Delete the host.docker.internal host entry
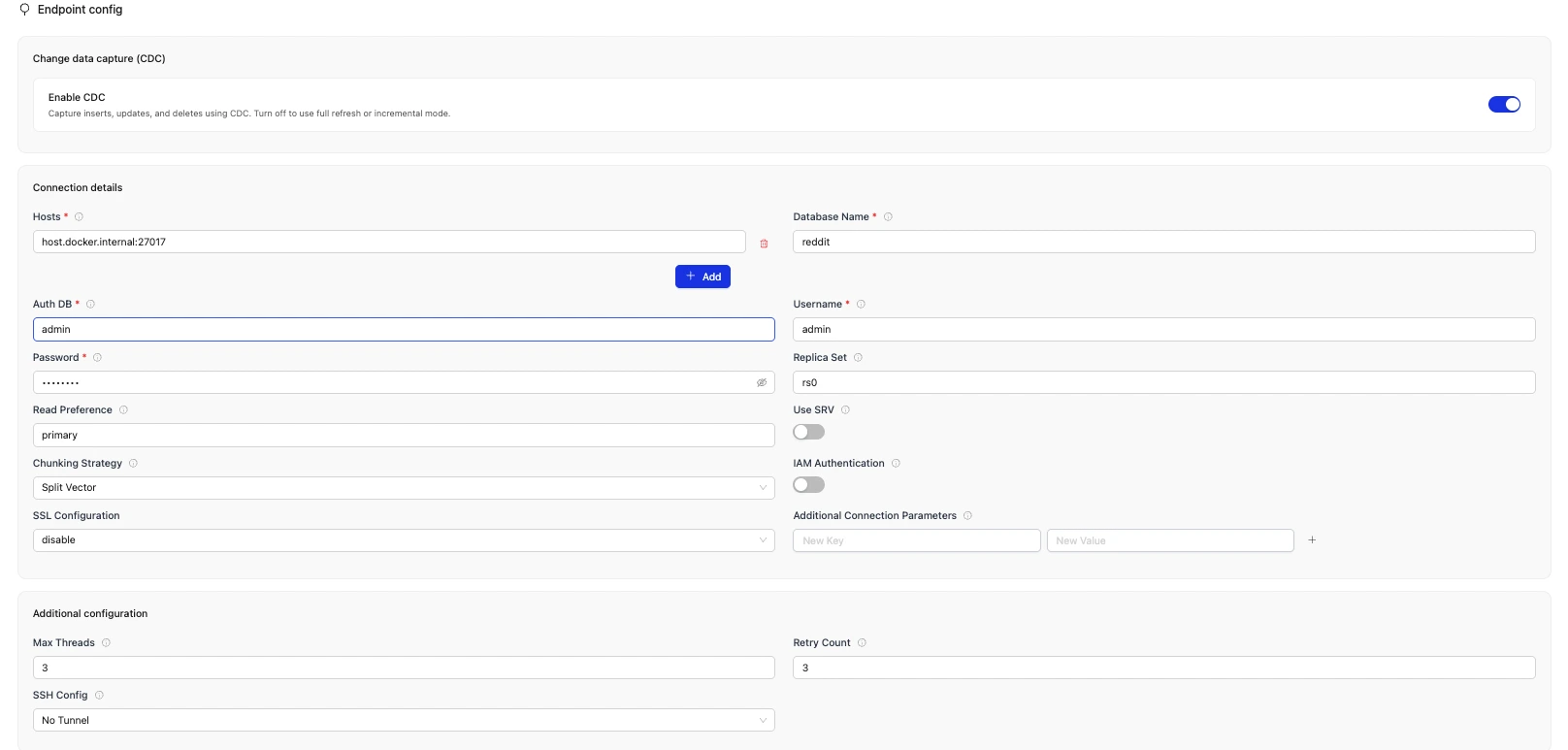 click(764, 244)
